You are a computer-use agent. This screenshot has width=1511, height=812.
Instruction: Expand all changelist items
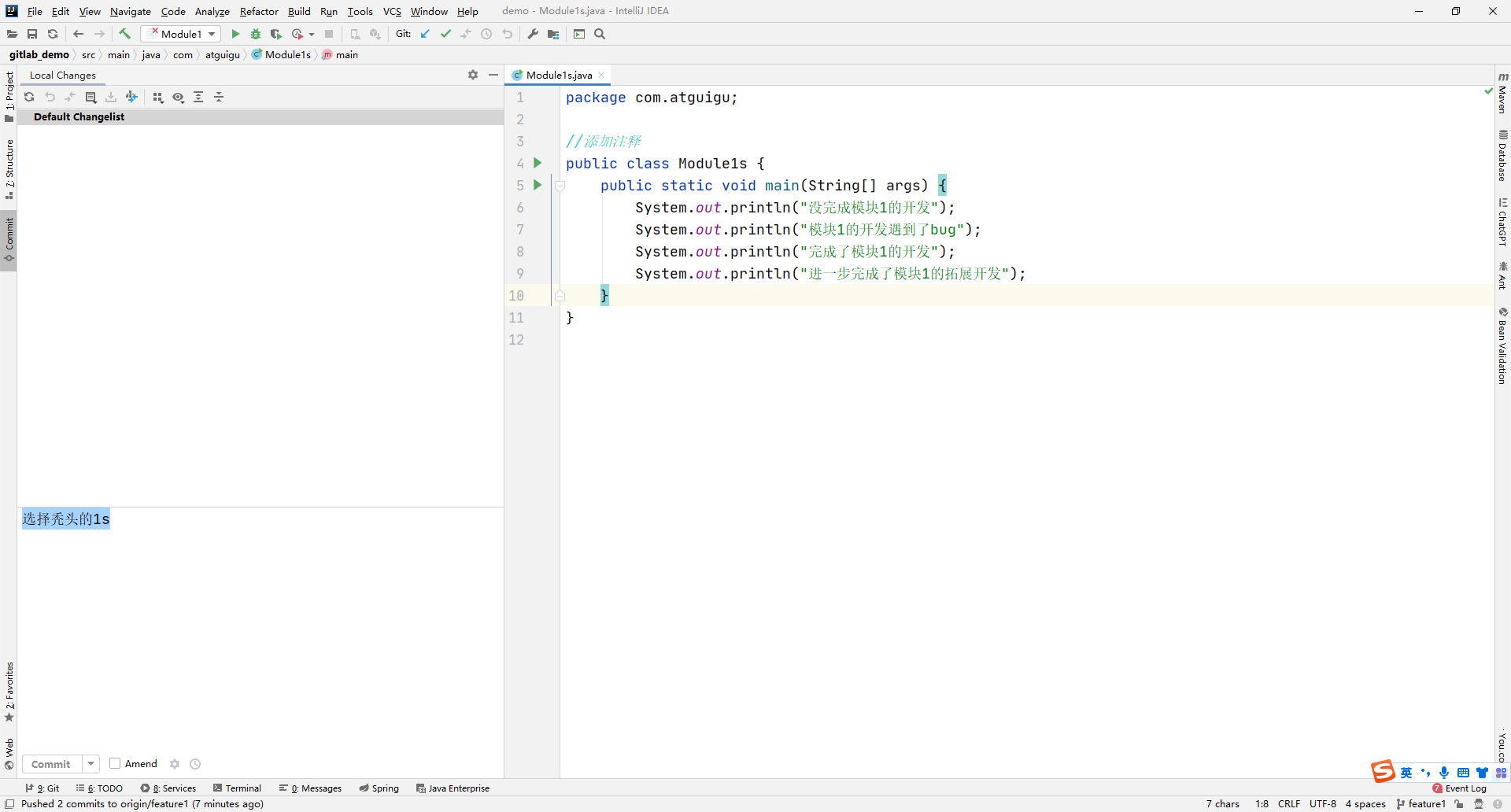(198, 97)
